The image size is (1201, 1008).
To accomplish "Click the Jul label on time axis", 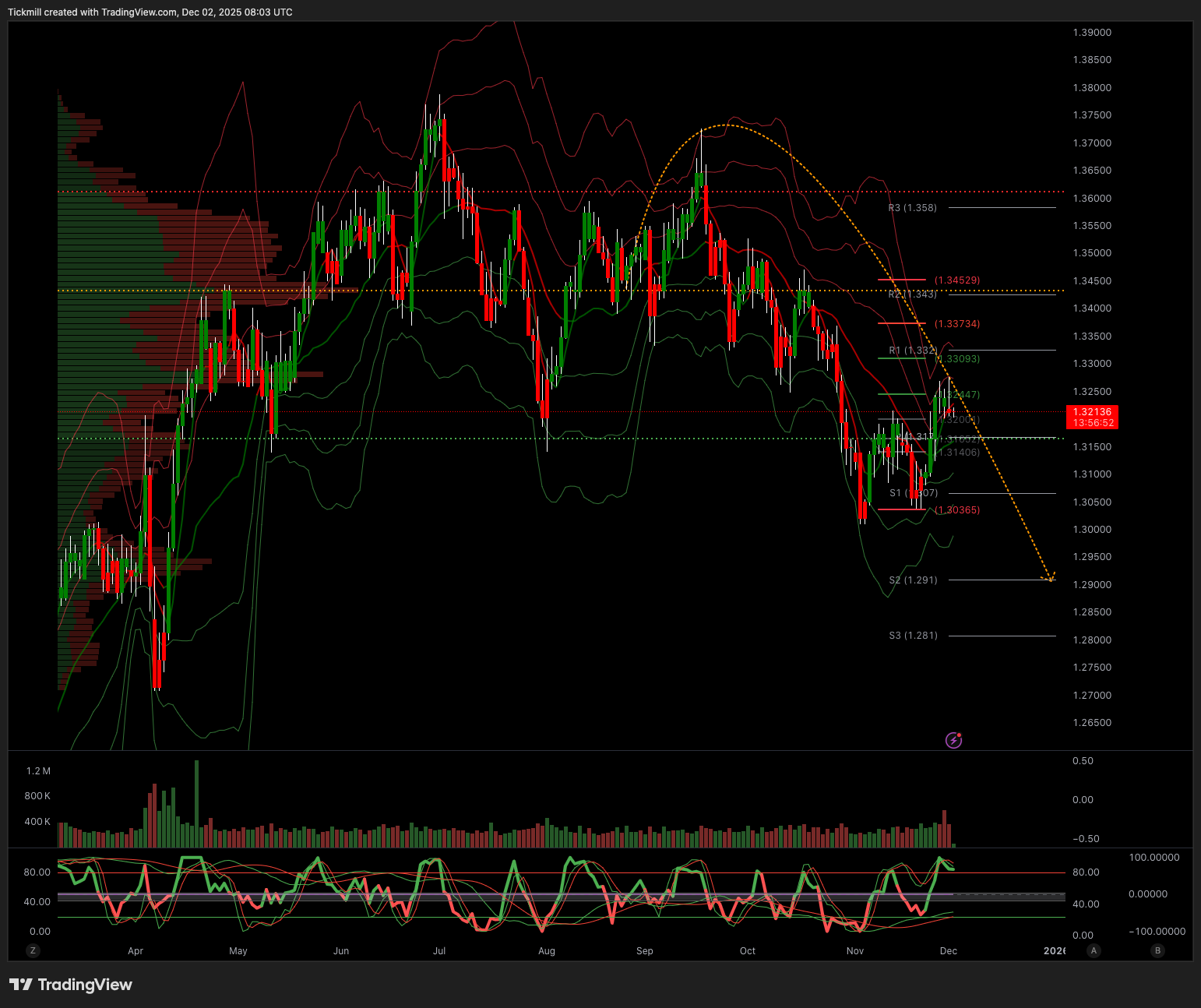I will click(439, 951).
